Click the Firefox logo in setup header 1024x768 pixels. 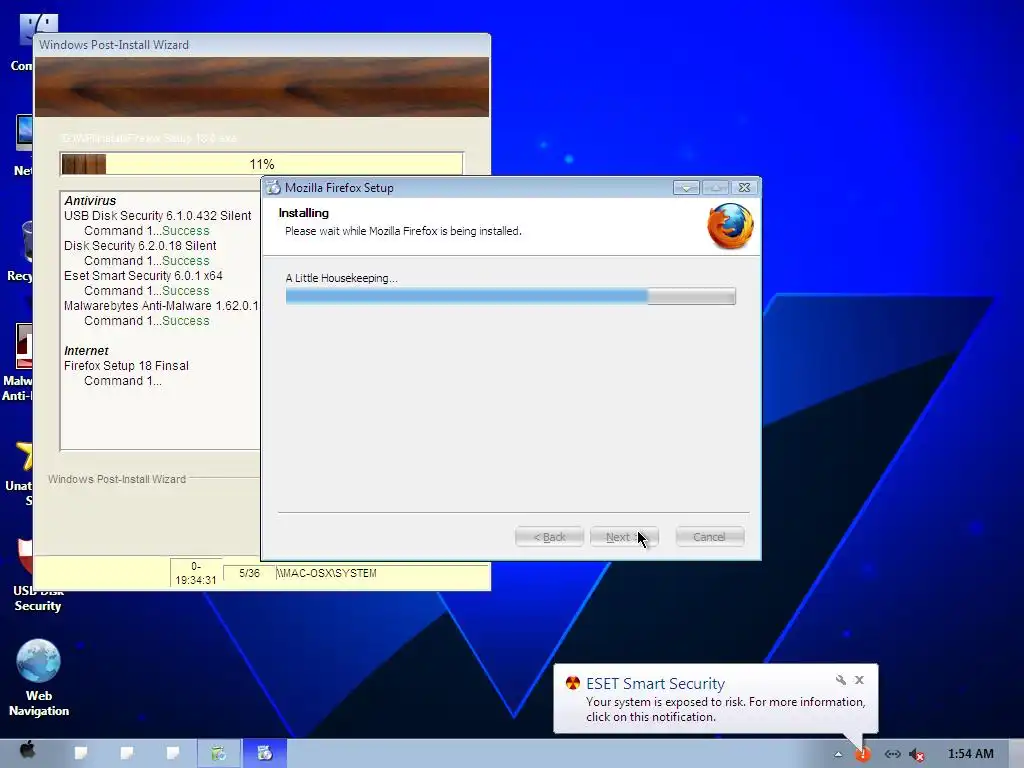point(730,226)
